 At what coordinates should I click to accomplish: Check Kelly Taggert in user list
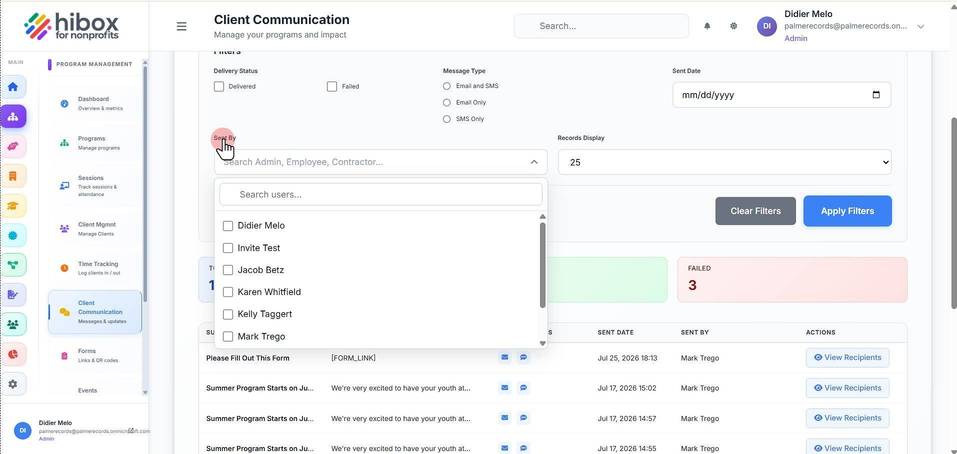point(228,314)
